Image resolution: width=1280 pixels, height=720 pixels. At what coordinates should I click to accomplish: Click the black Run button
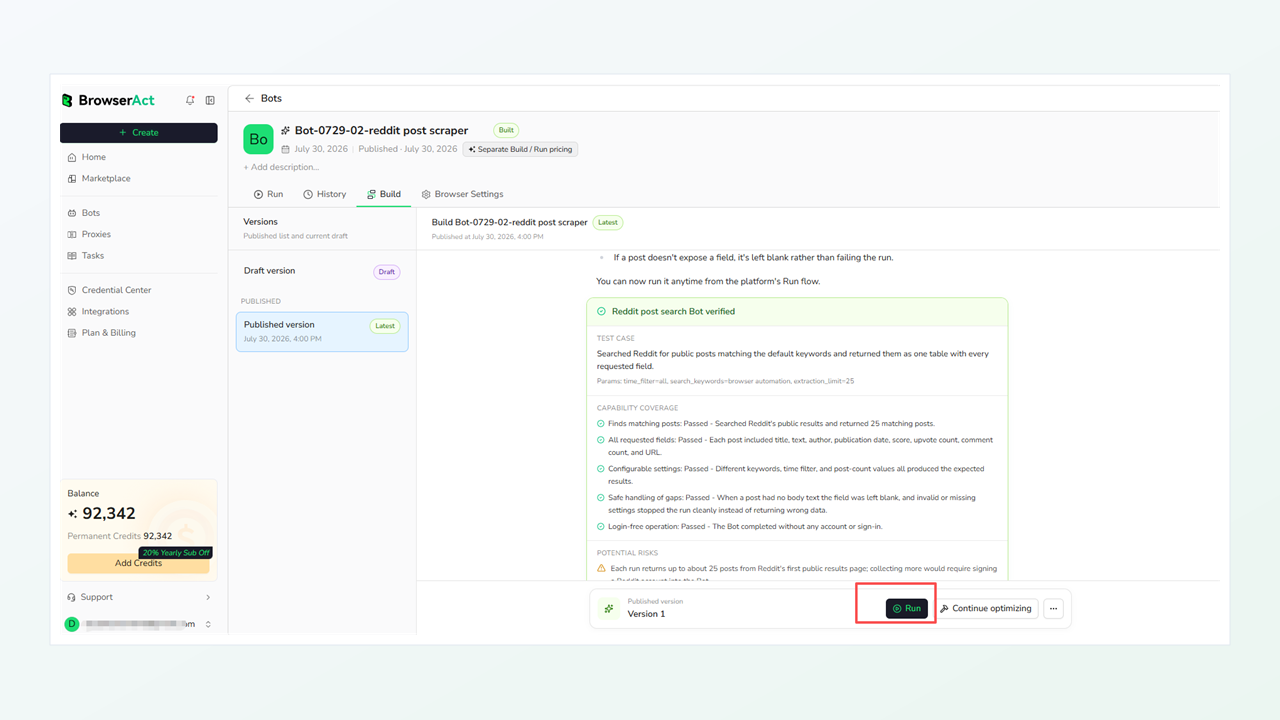click(x=907, y=608)
